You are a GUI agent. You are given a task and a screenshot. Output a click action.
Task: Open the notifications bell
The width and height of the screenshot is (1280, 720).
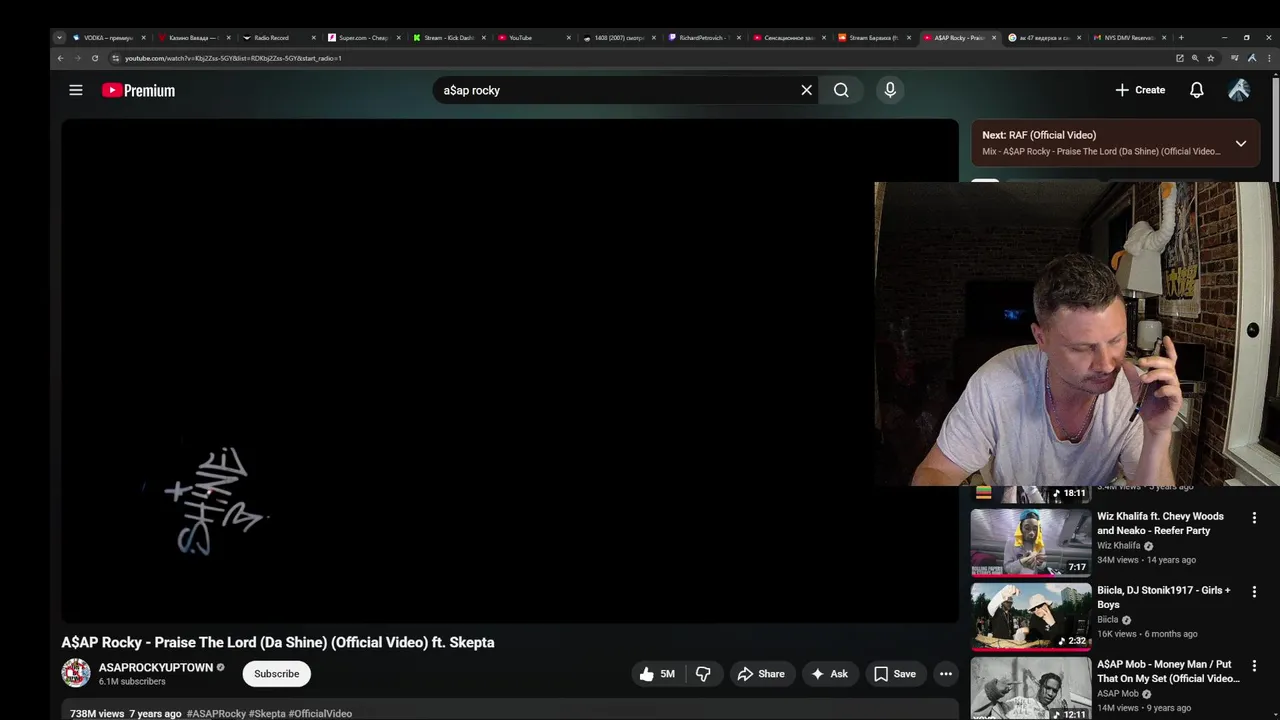tap(1196, 90)
